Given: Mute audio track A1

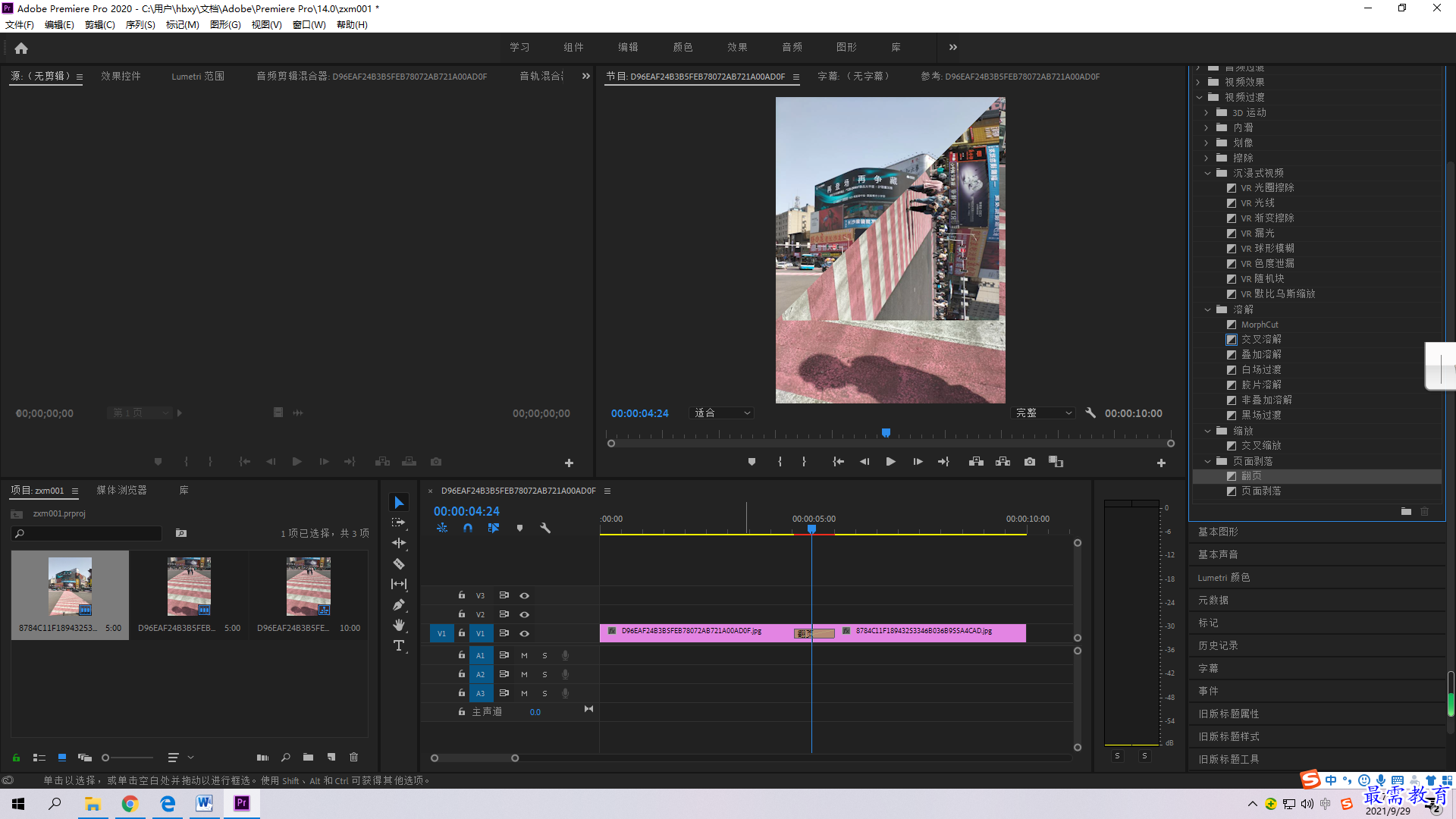Looking at the screenshot, I should 524,655.
